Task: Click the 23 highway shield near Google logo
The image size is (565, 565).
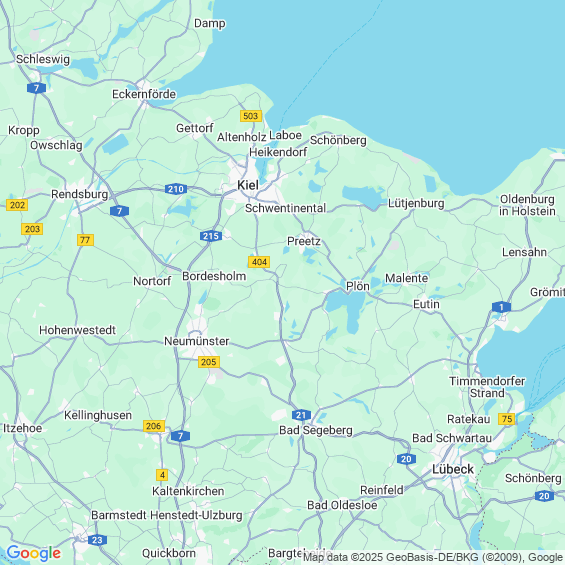Action: pyautogui.click(x=97, y=540)
